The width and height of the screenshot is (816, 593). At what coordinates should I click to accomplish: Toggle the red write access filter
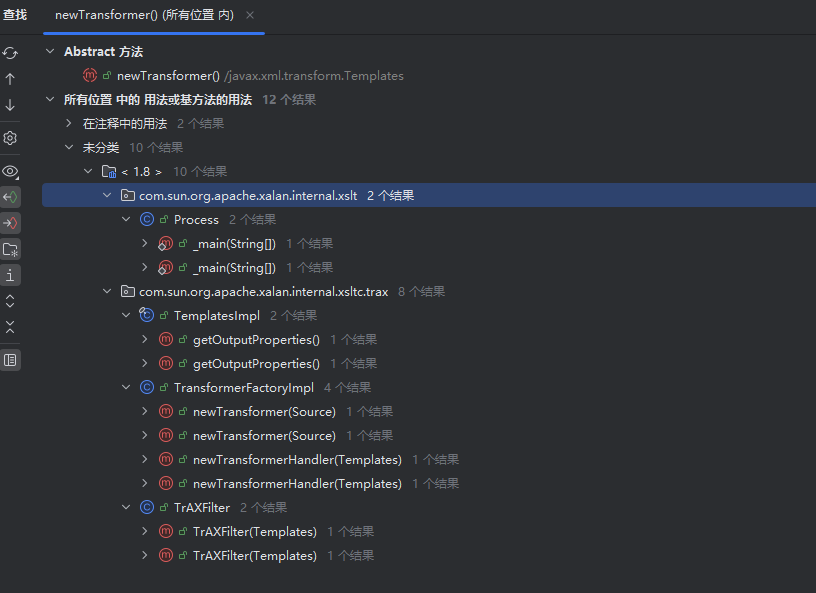coord(10,223)
